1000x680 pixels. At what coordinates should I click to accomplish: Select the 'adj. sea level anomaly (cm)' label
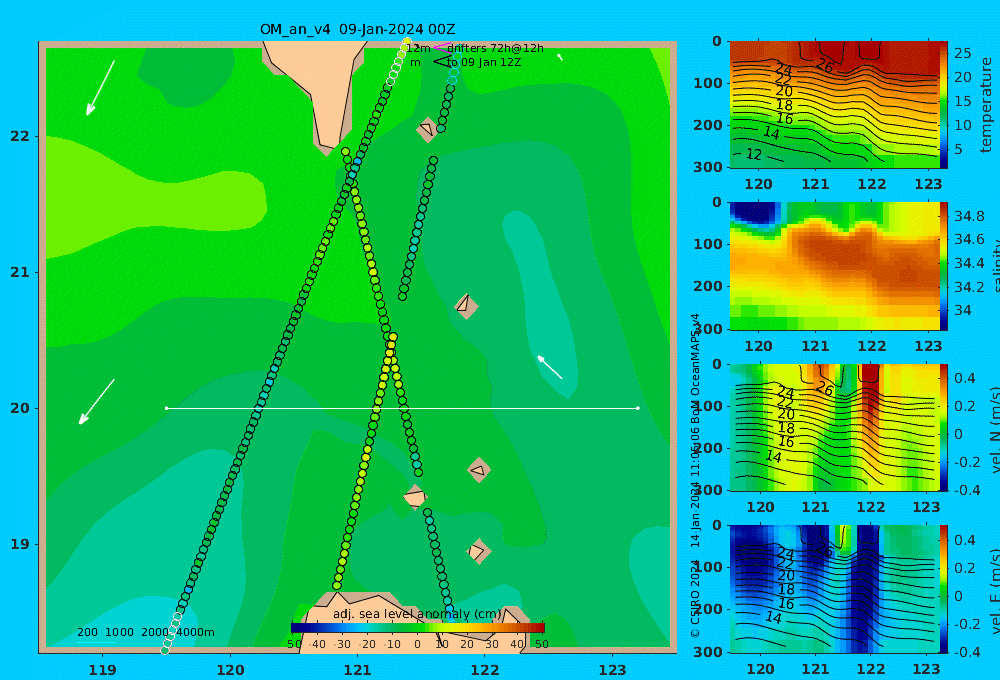point(417,614)
